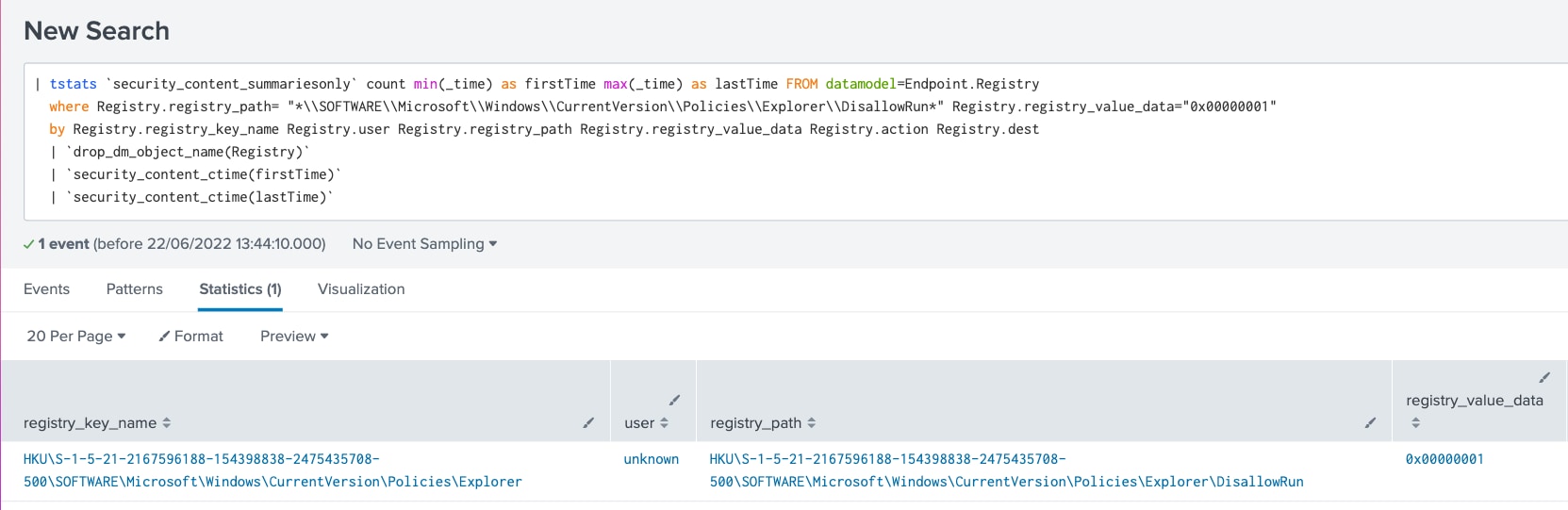Click the 'unknown' user value
Viewport: 1568px width, 510px height.
(651, 459)
